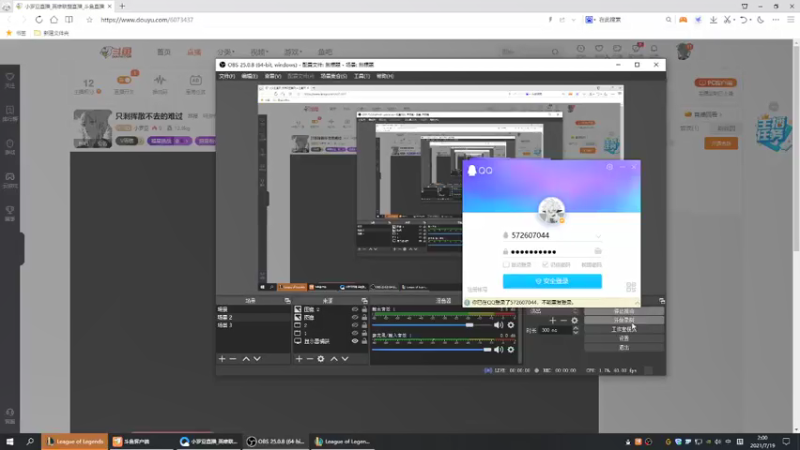This screenshot has height=450, width=800.
Task: Open 设置 button in OBS controls
Action: 624,338
